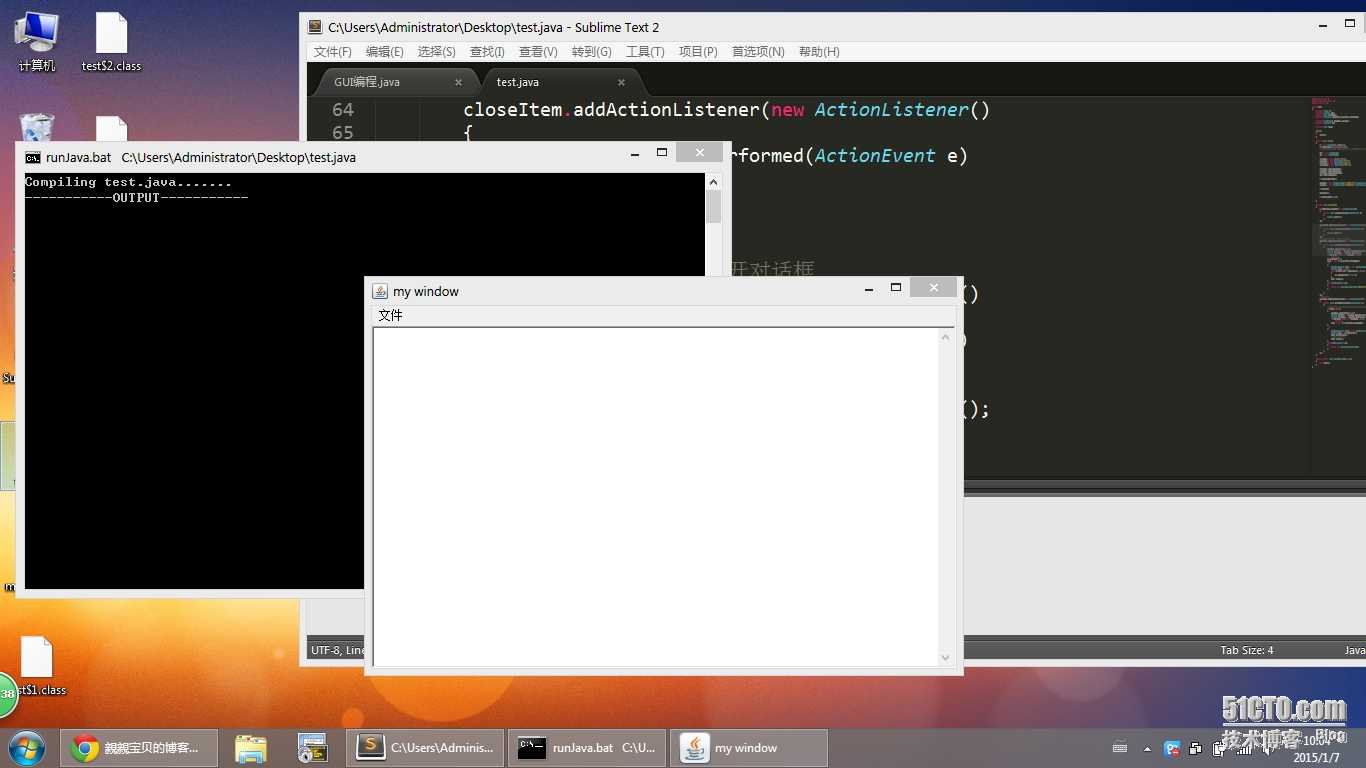Screen dimensions: 1366x768
Task: Minimize the Sublime Text window
Action: pyautogui.click(x=1323, y=25)
